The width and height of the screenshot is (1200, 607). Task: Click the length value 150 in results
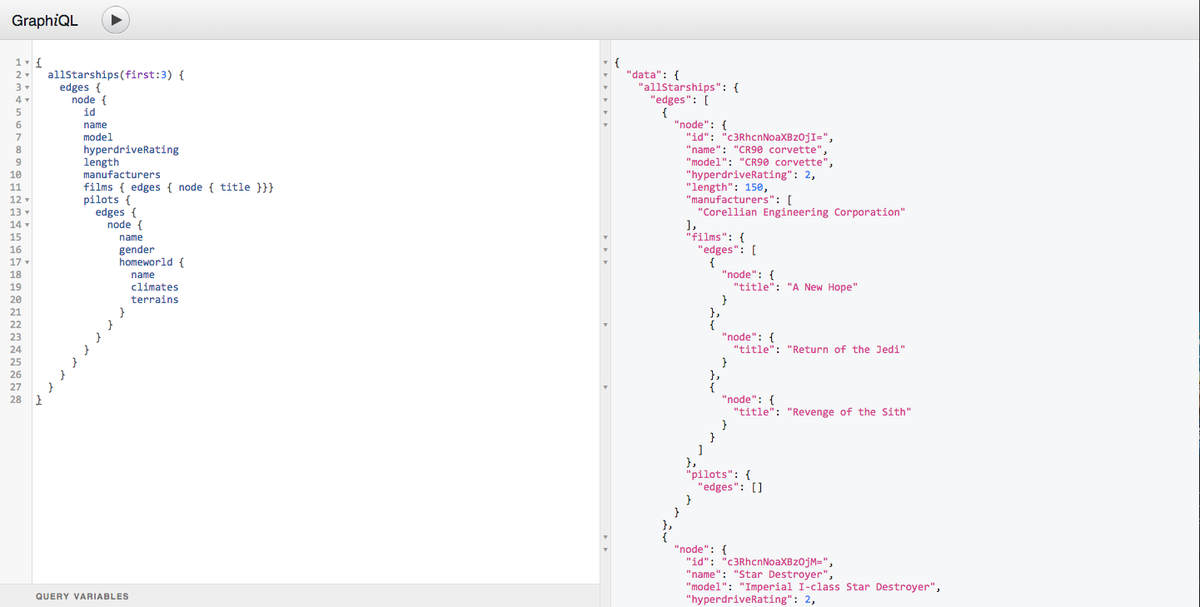click(x=756, y=187)
